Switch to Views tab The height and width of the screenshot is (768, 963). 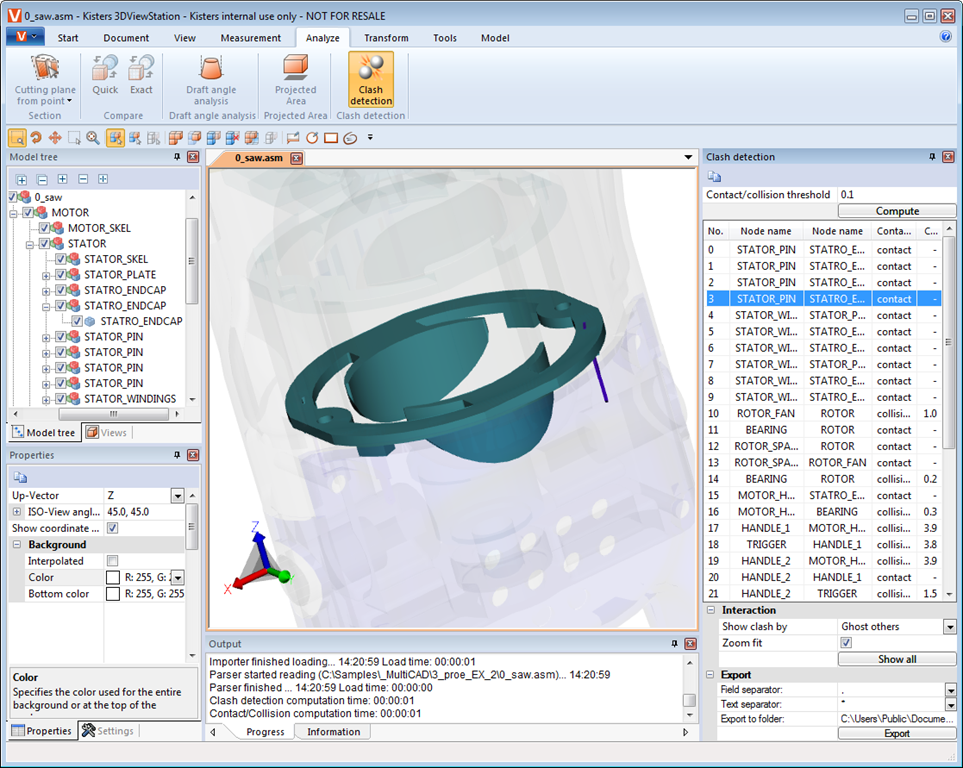coord(106,433)
